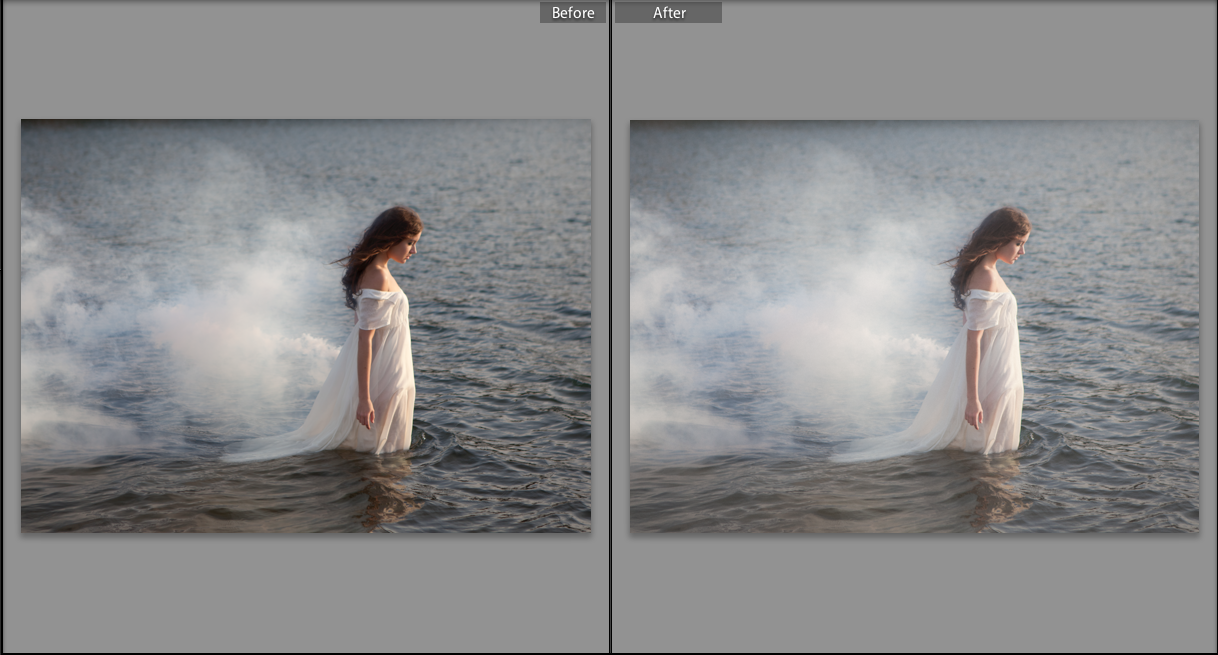The image size is (1218, 655).
Task: Click the vertical divider between Before and After
Action: coord(610,330)
